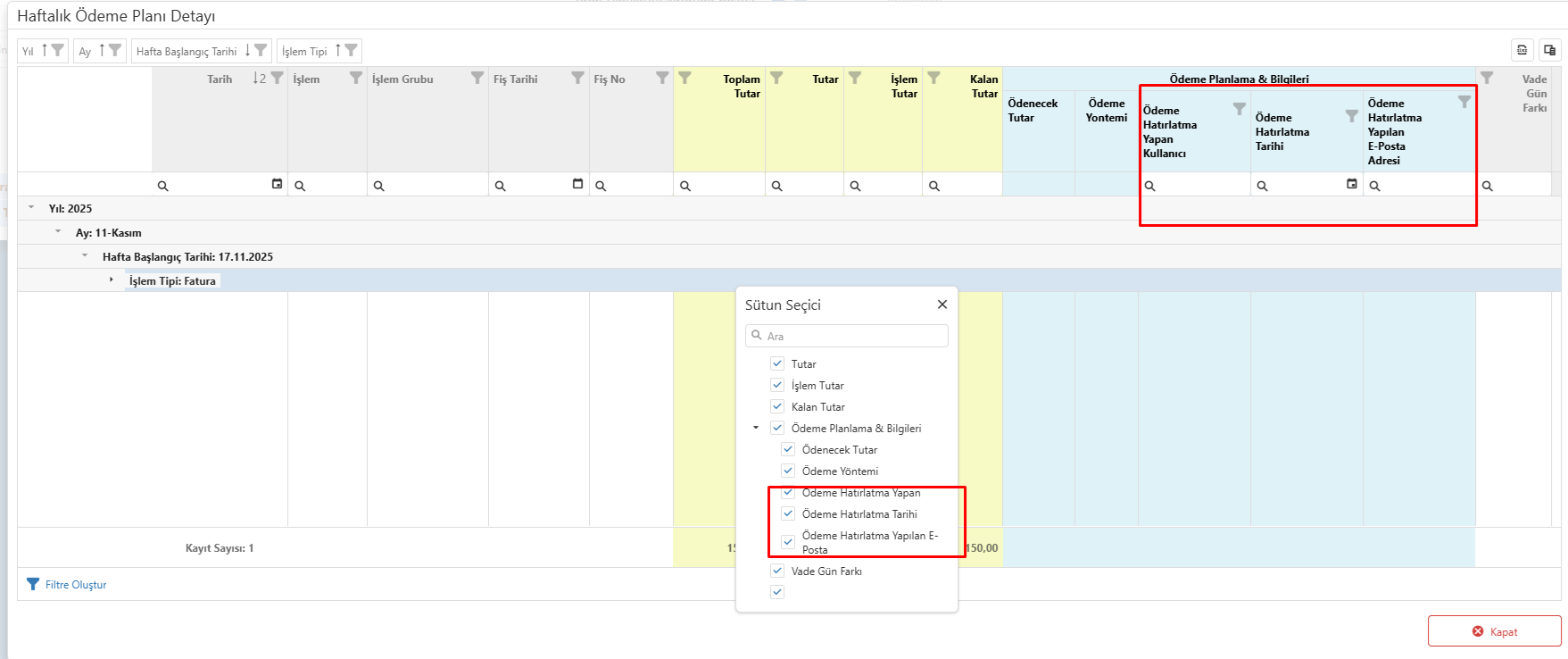
Task: Export the grid to an Excel file
Action: 1522,50
